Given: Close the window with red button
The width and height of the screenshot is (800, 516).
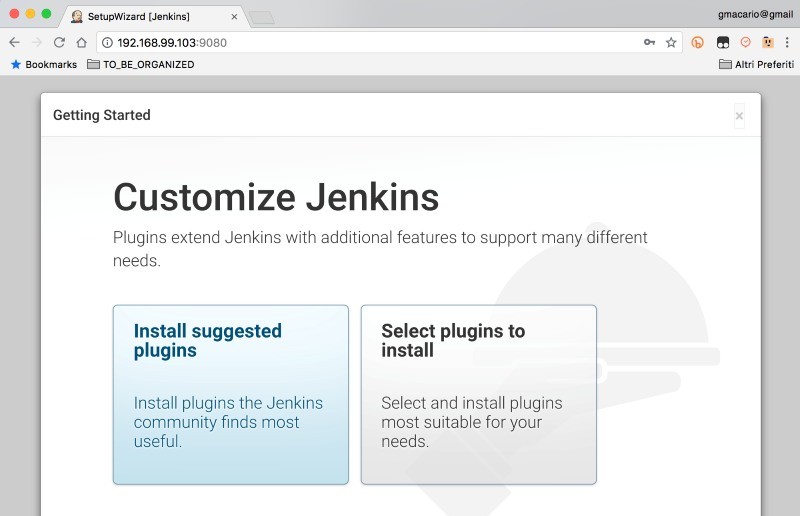Looking at the screenshot, I should pyautogui.click(x=14, y=14).
